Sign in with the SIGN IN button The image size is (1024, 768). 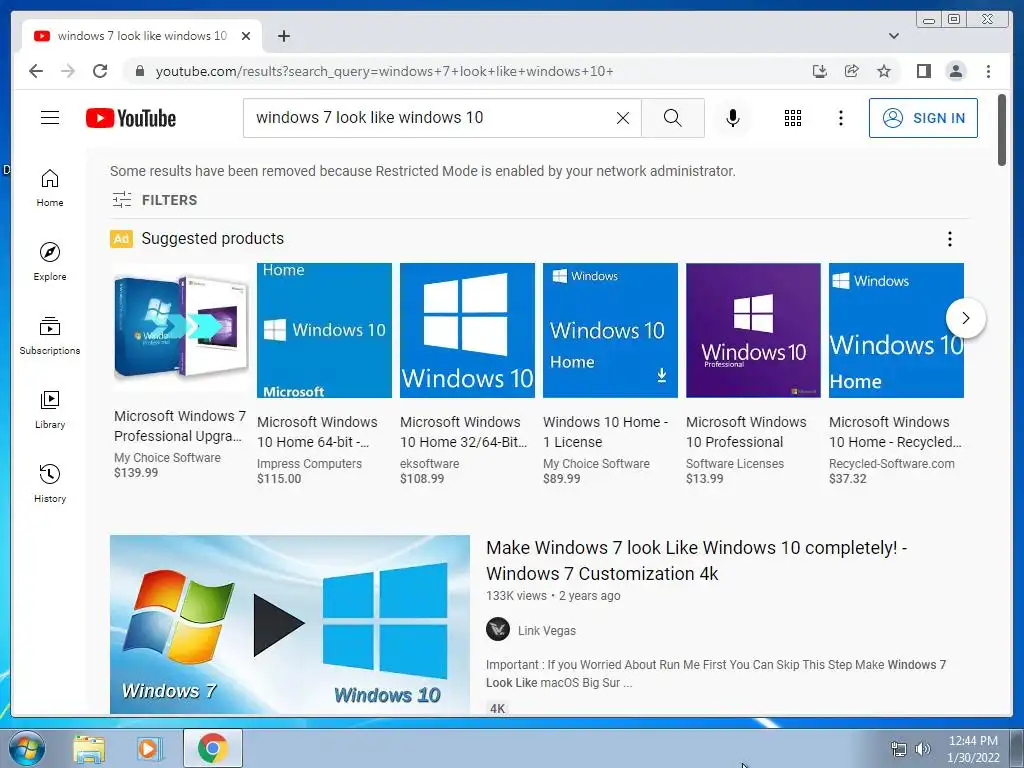point(923,118)
